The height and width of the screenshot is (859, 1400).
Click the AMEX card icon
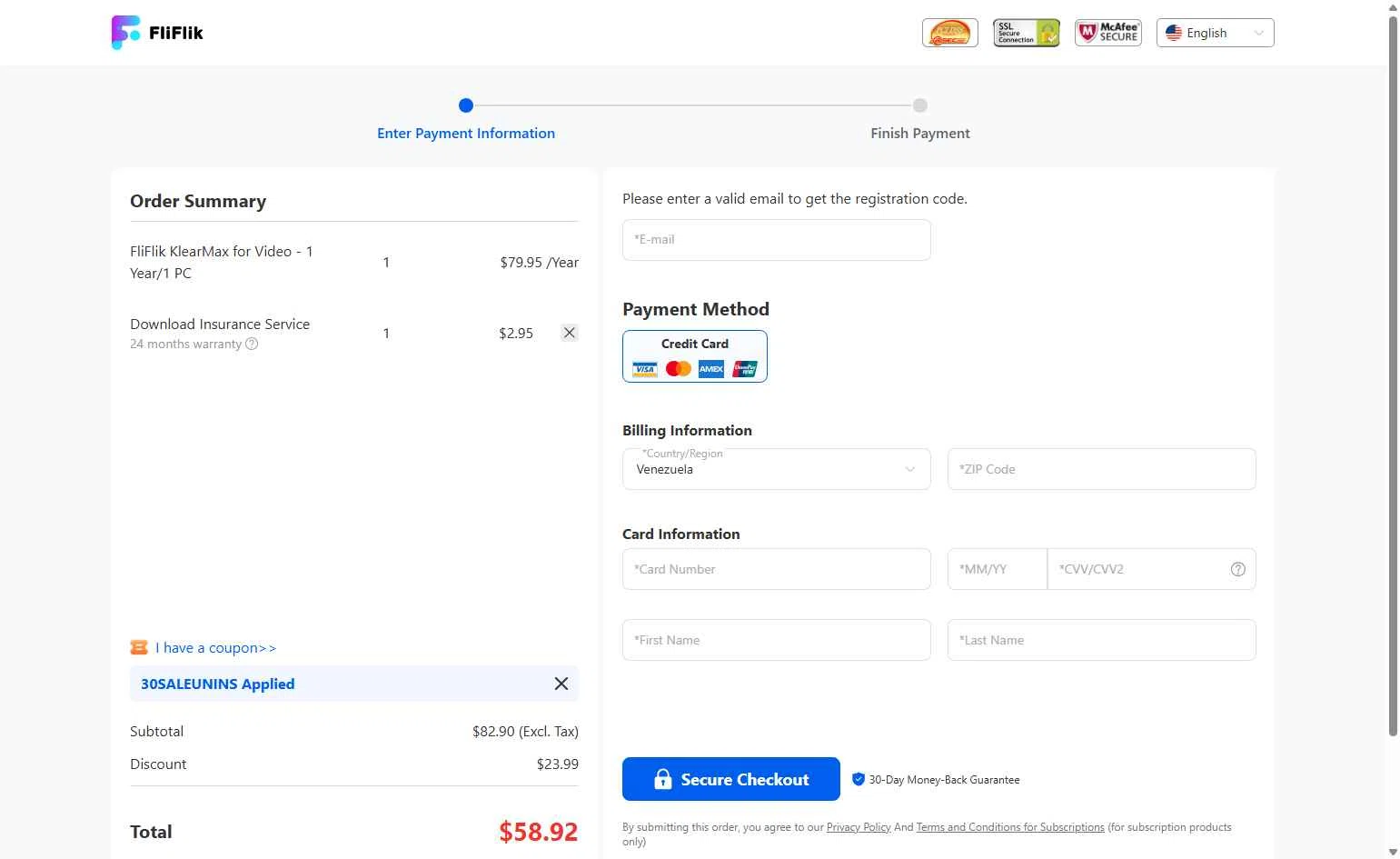point(711,369)
